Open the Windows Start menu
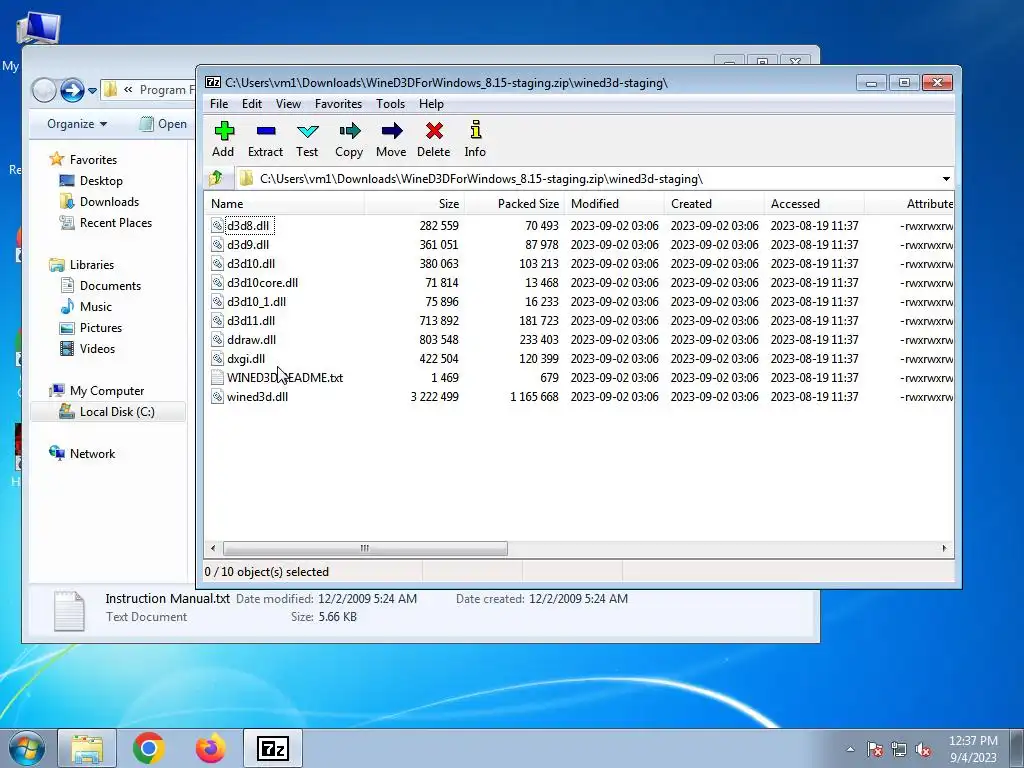This screenshot has height=768, width=1024. pyautogui.click(x=27, y=748)
